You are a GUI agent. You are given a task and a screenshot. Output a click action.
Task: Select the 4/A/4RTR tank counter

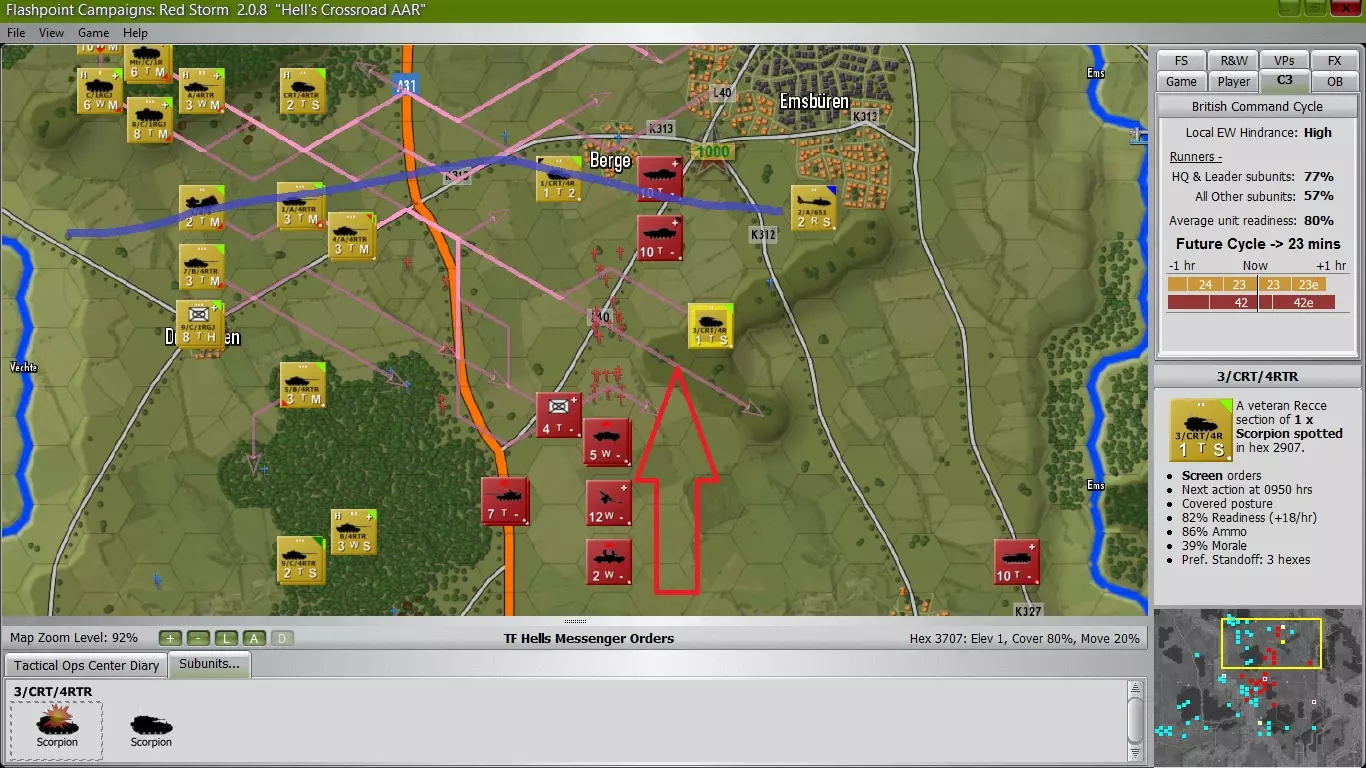352,235
